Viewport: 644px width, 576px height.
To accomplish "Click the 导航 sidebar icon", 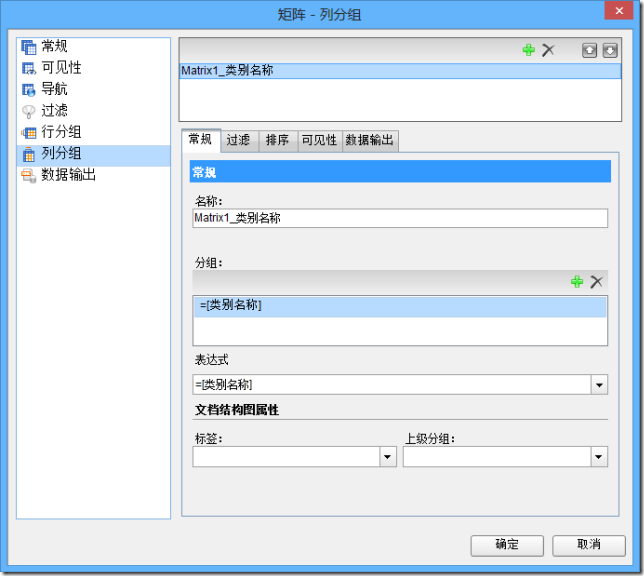I will pos(29,90).
